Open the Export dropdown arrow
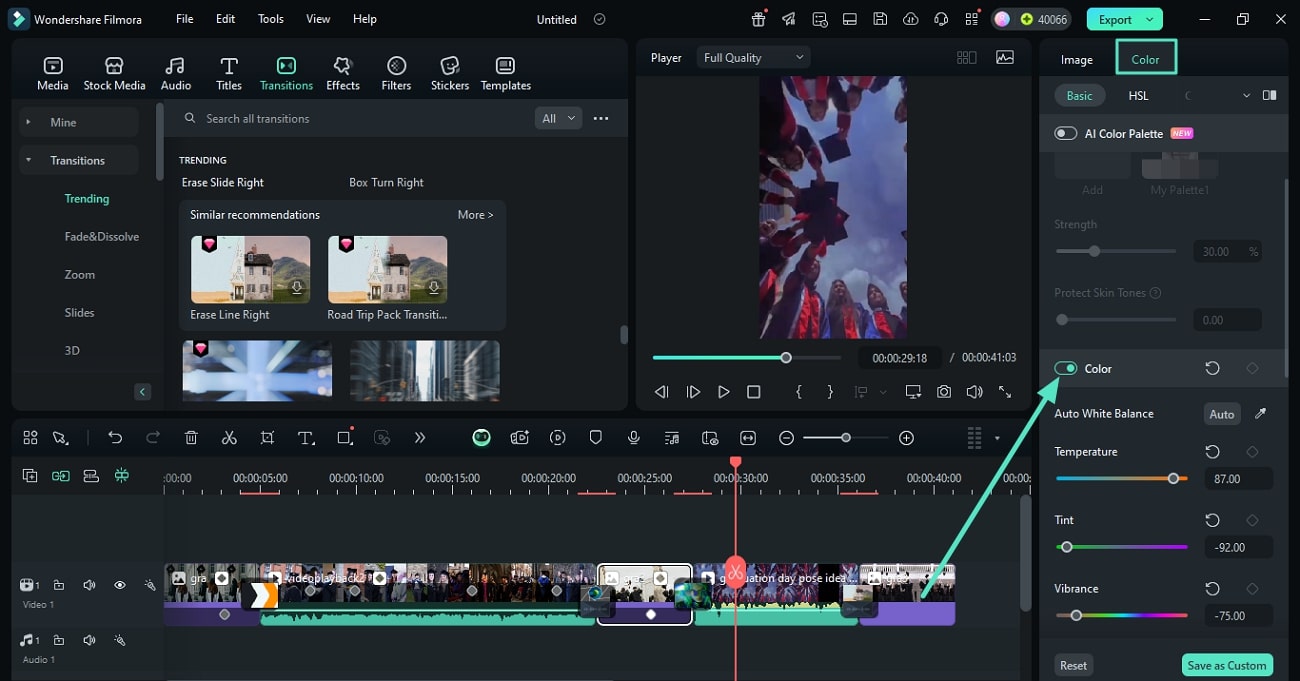Screen dimensions: 1300x681 pos(1151,19)
